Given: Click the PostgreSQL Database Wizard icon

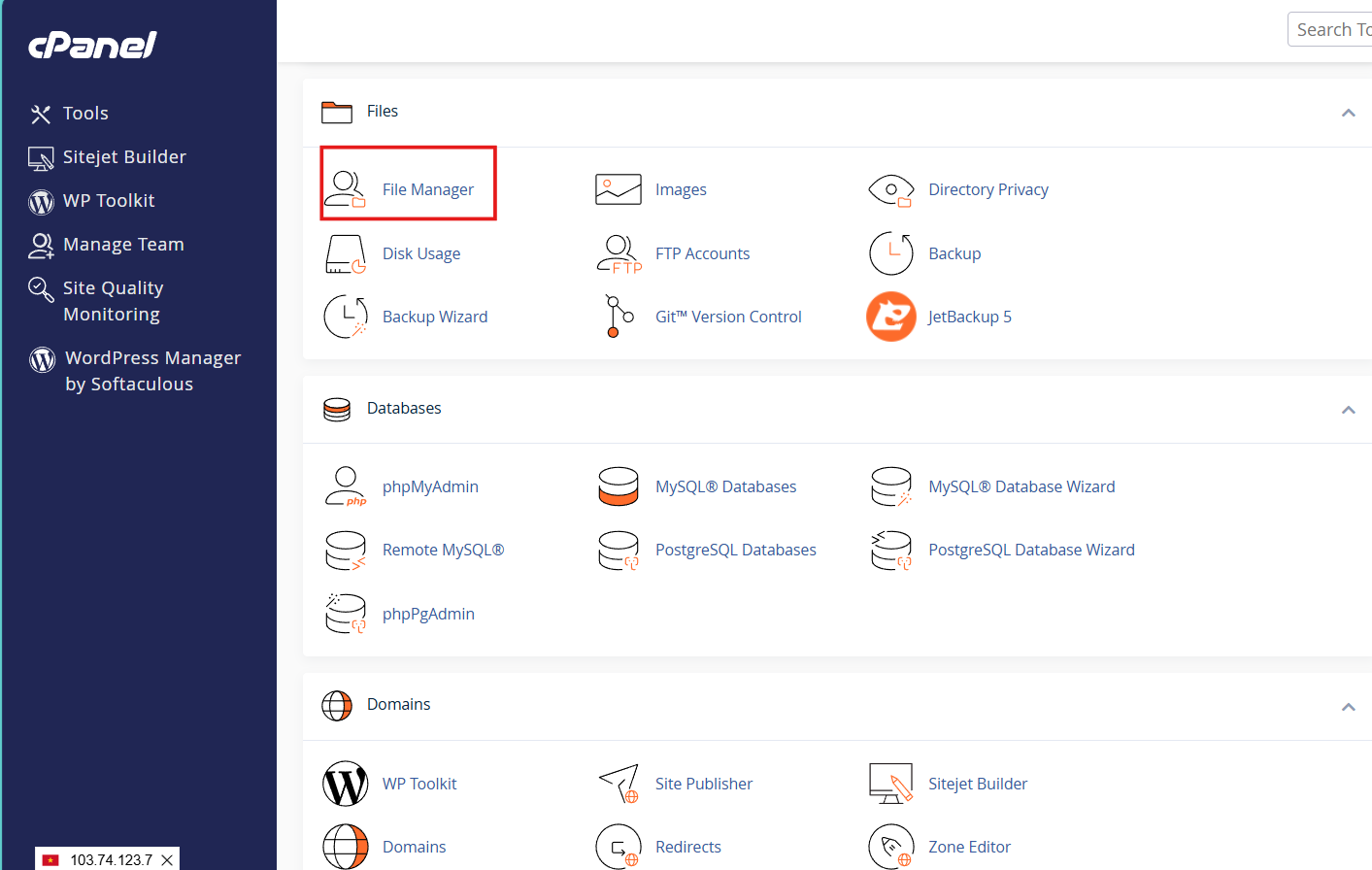Looking at the screenshot, I should tap(891, 551).
